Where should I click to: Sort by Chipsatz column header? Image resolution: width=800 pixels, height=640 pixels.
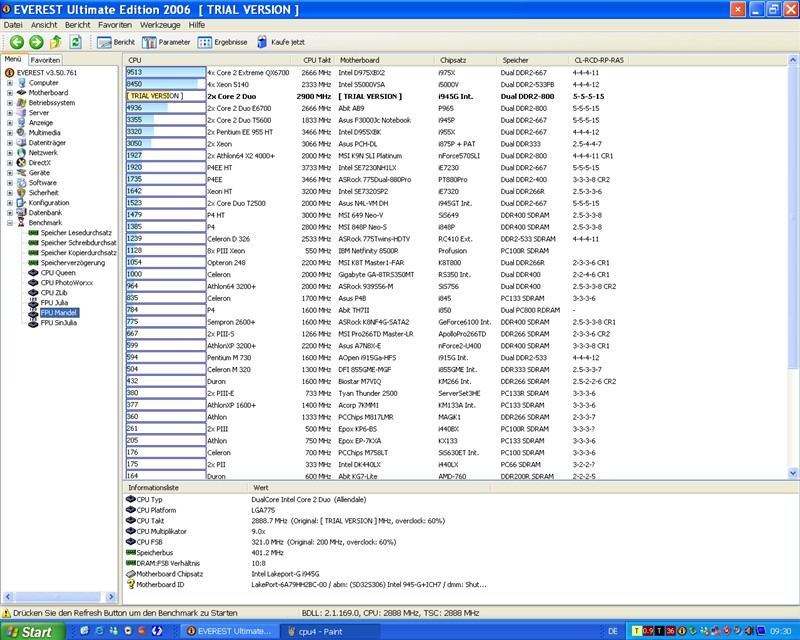tap(465, 60)
